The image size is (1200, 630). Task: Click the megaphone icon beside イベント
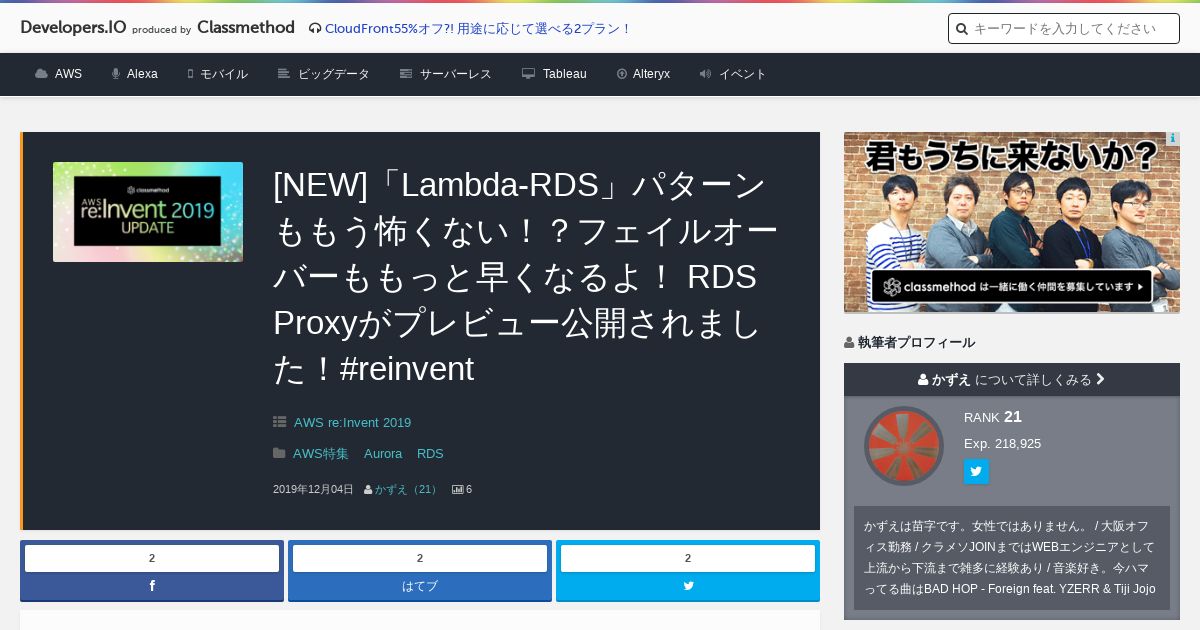tap(706, 74)
